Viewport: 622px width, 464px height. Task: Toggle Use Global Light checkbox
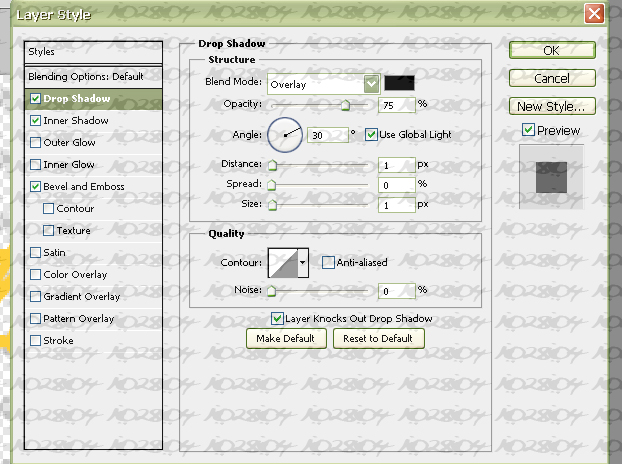pos(371,134)
